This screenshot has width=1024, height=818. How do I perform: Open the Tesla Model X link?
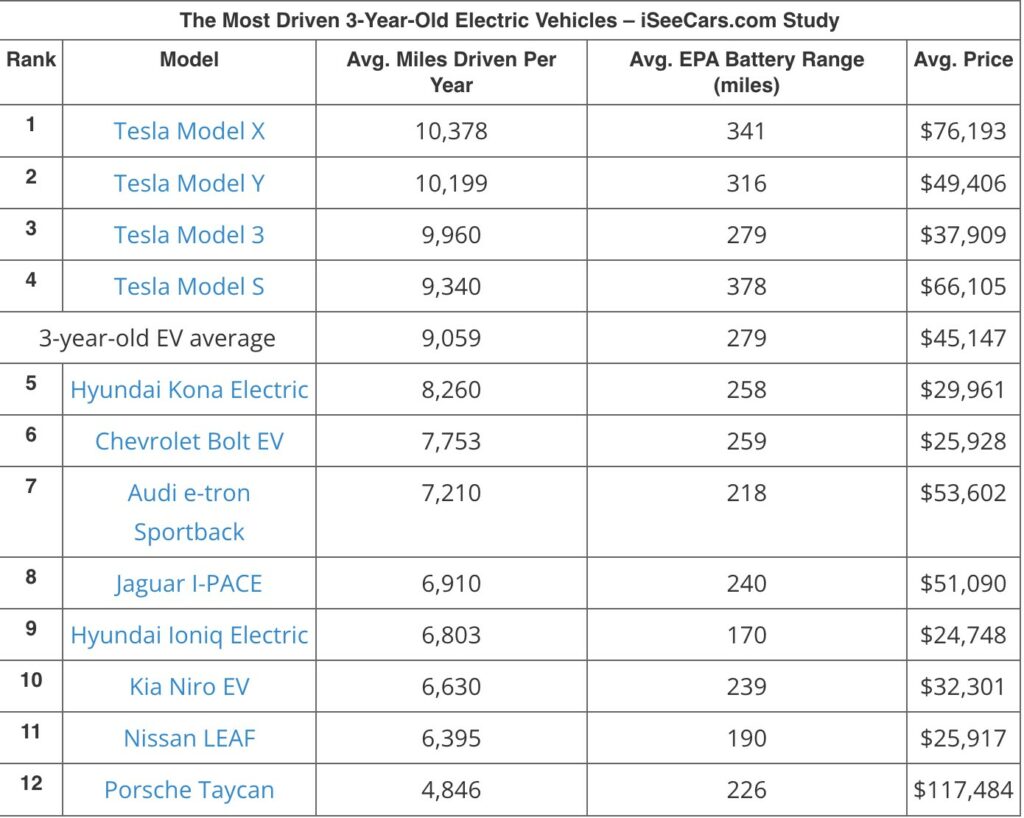coord(189,131)
